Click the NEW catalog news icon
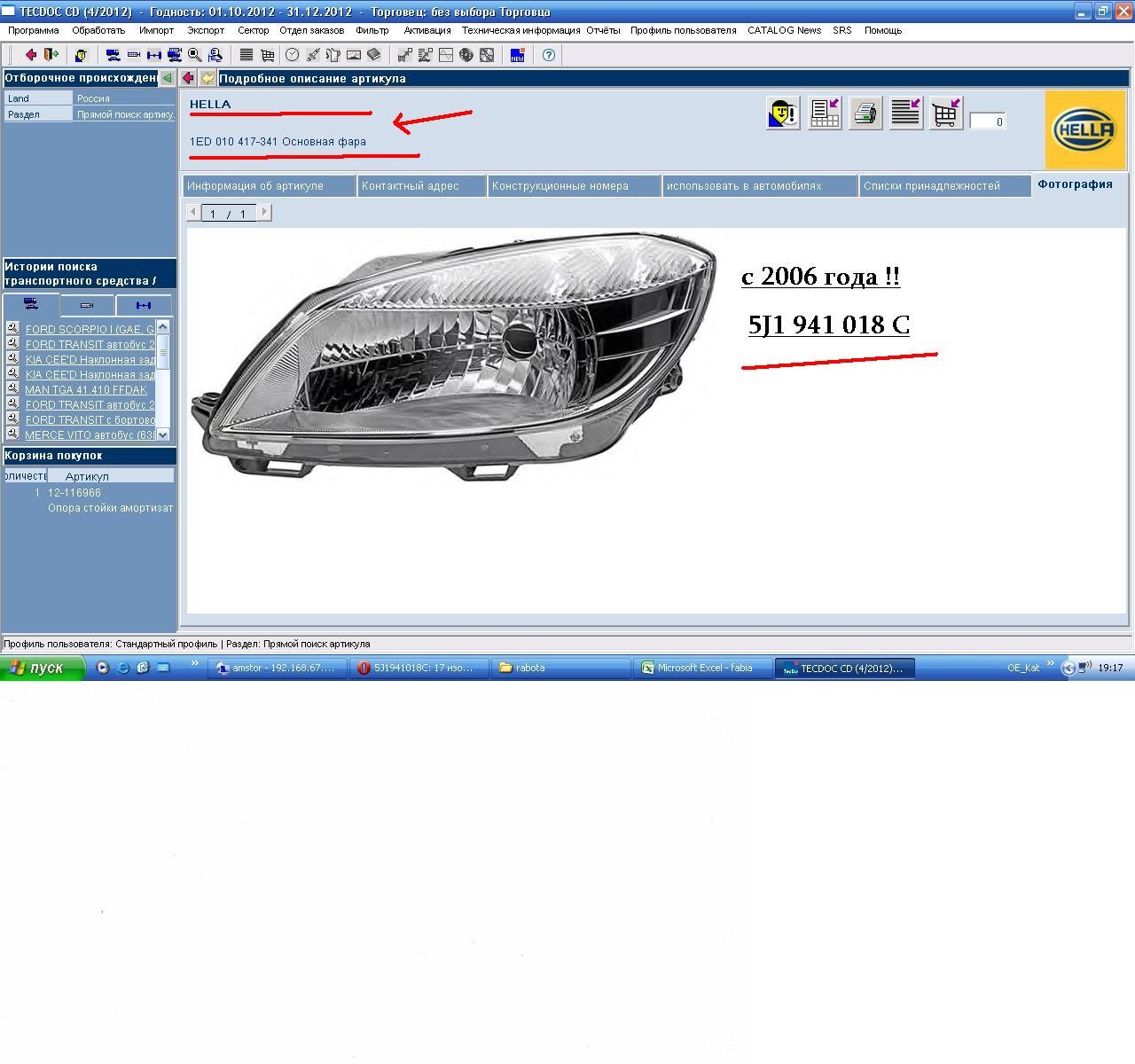 click(x=517, y=55)
